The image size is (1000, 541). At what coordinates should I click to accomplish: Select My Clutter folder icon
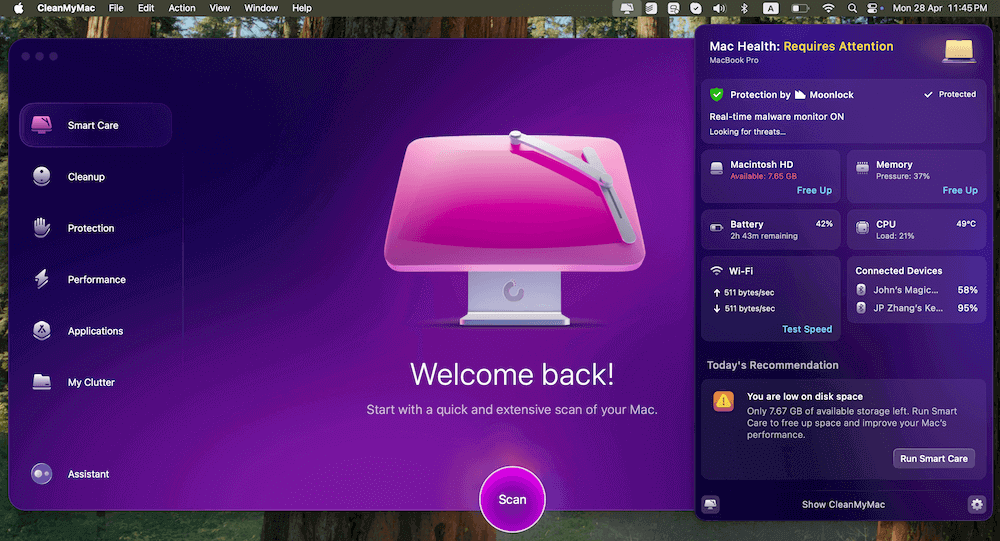coord(41,382)
